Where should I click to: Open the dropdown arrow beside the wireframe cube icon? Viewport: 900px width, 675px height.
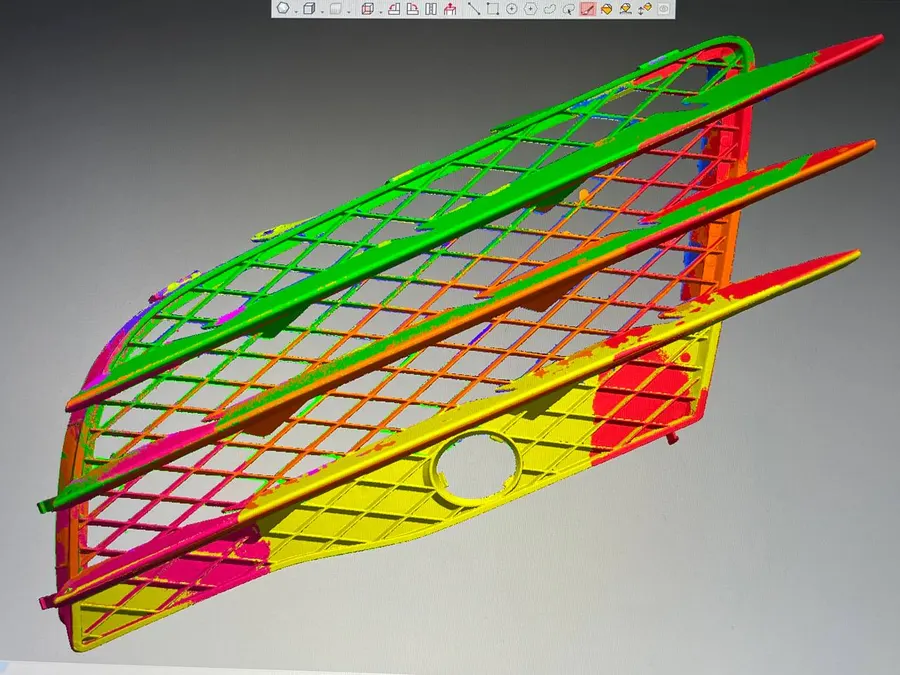point(380,11)
